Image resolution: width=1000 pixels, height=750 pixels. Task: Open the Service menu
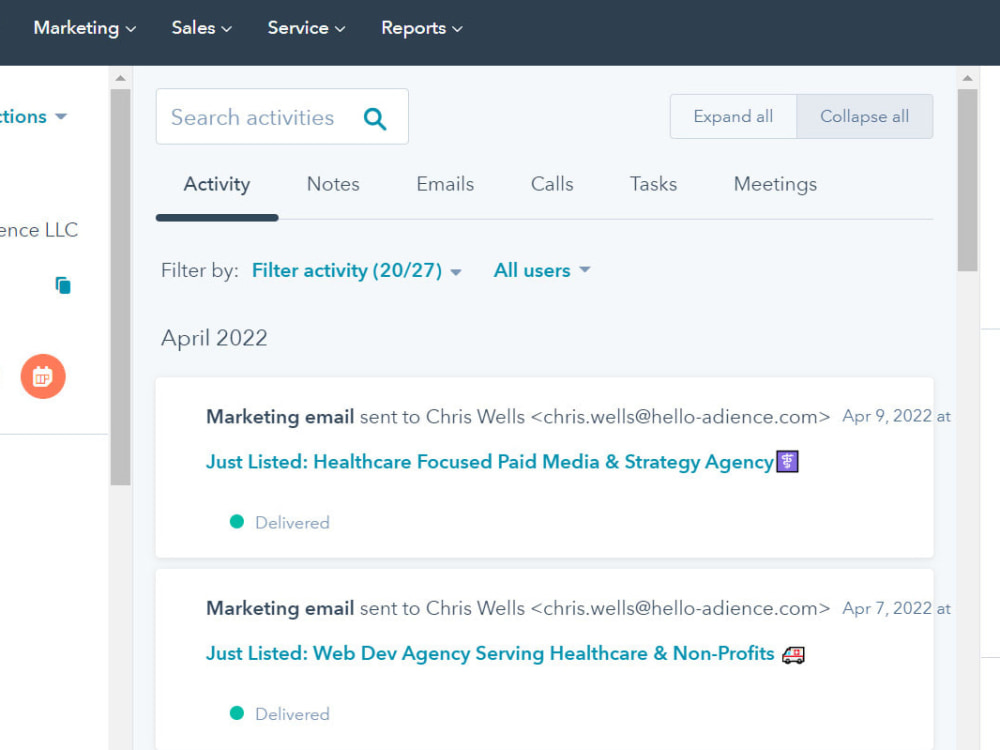click(305, 28)
